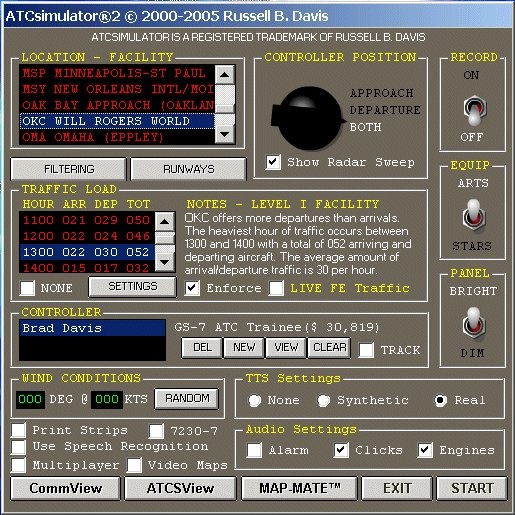Turn on the Alarm audio checkbox
Screen dimensions: 515x515
tap(254, 450)
